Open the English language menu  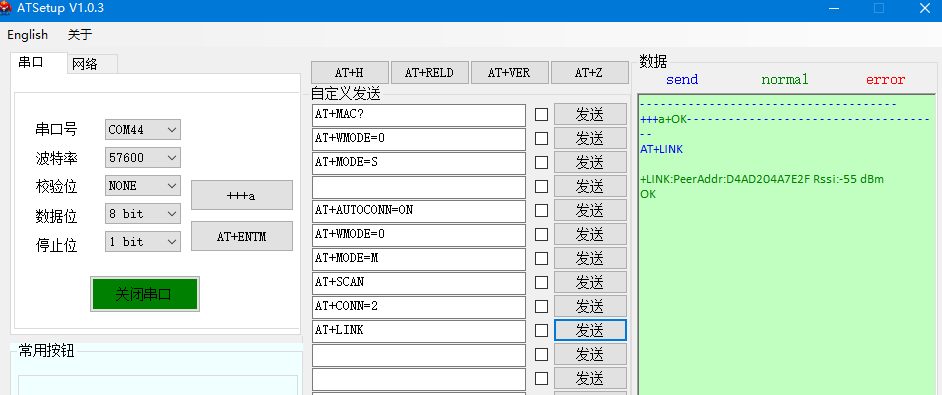click(28, 35)
